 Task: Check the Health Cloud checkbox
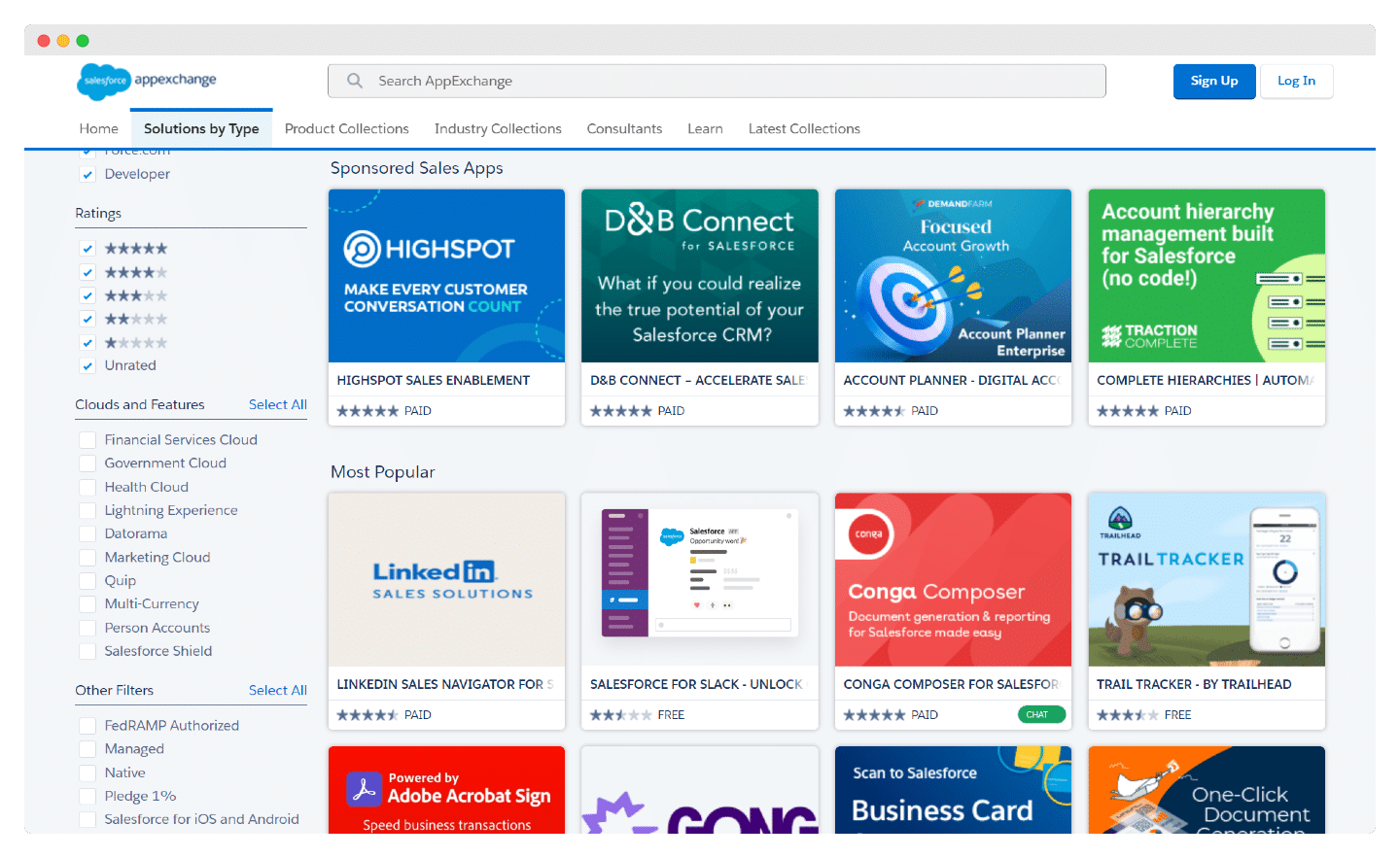point(87,487)
